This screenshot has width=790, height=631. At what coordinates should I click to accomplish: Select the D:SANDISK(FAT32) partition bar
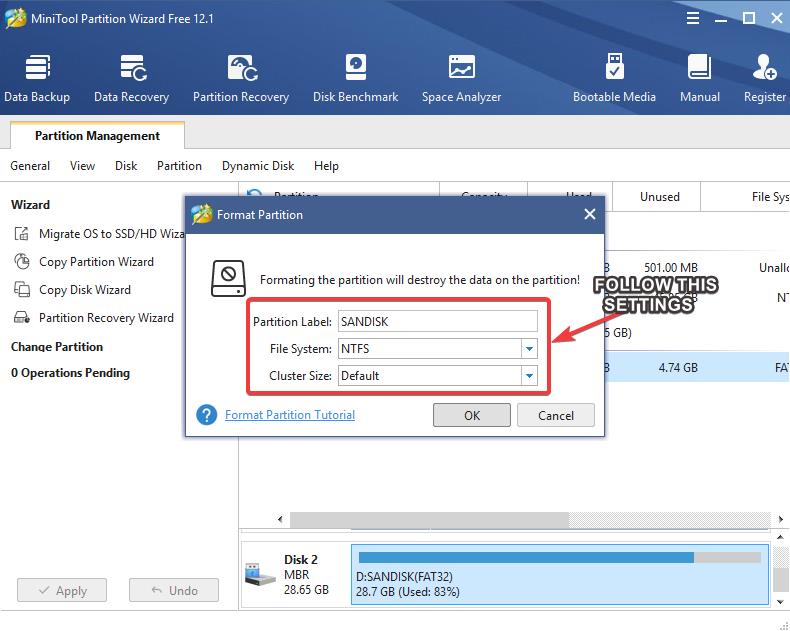tap(560, 575)
